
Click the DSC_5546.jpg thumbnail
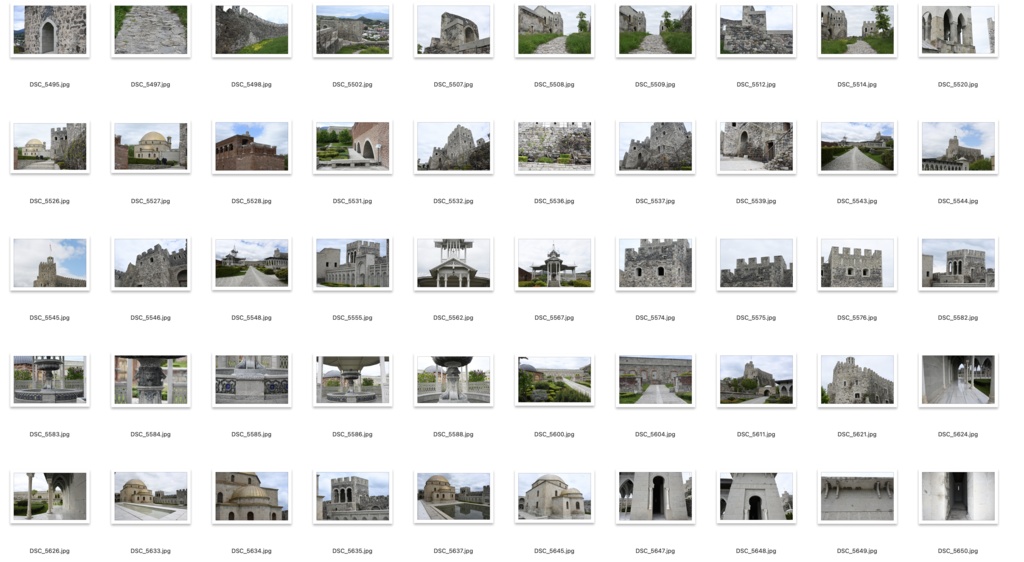click(x=151, y=263)
